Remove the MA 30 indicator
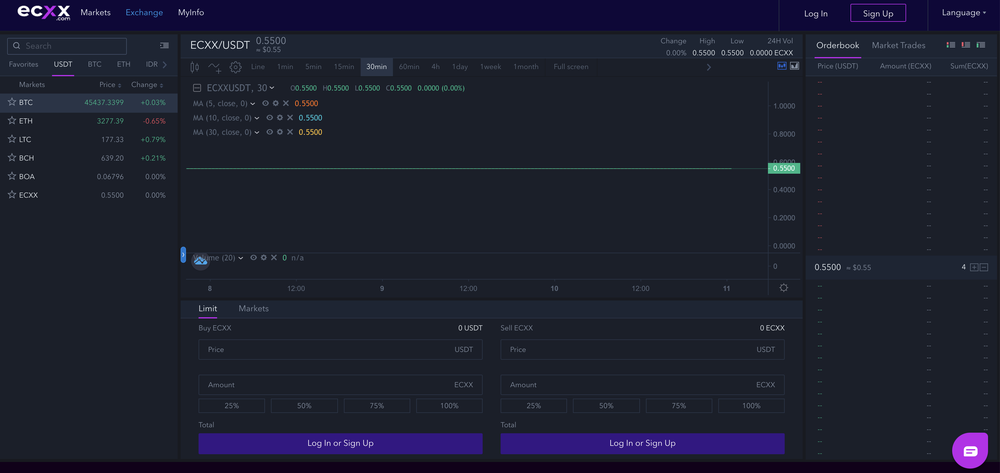 pos(290,132)
